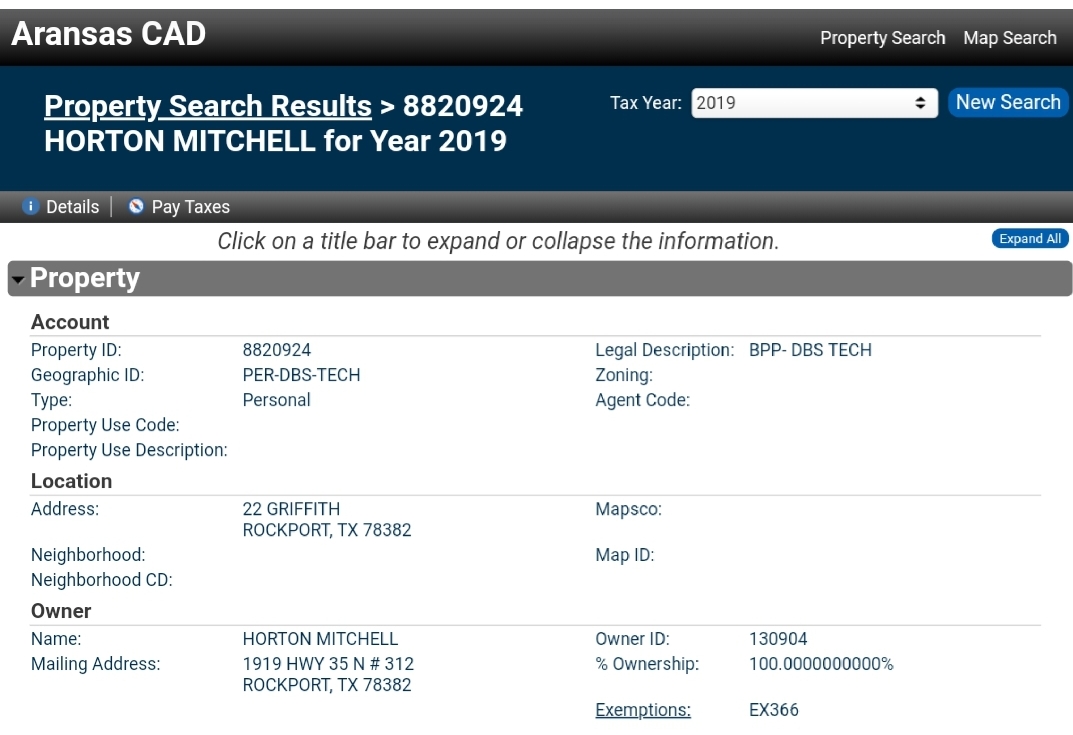This screenshot has width=1073, height=735.
Task: Open the Property Search menu item
Action: coord(882,38)
